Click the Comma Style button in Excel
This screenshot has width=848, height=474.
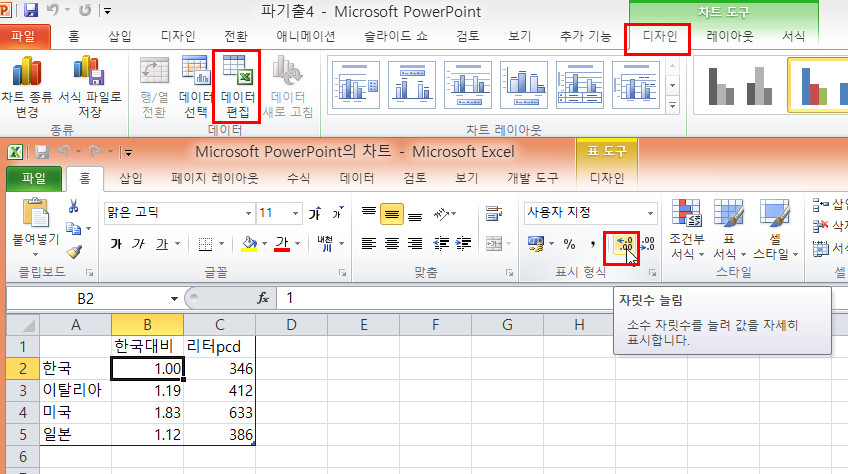[x=593, y=244]
